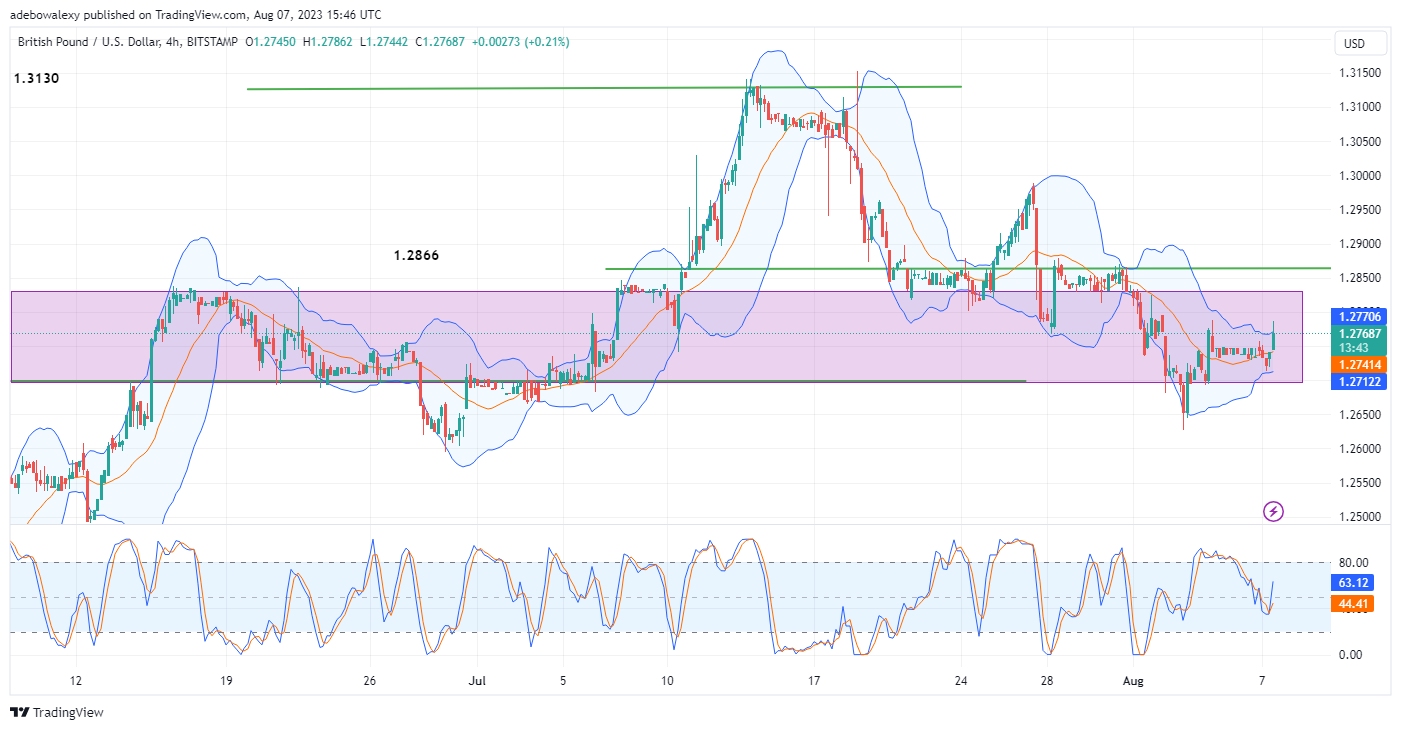This screenshot has width=1401, height=730.
Task: Click the orange 1.27414 price label
Action: coord(1361,365)
